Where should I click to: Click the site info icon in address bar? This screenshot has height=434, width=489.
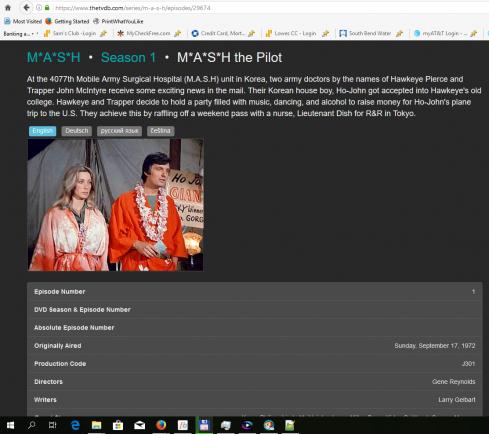(x=38, y=7)
